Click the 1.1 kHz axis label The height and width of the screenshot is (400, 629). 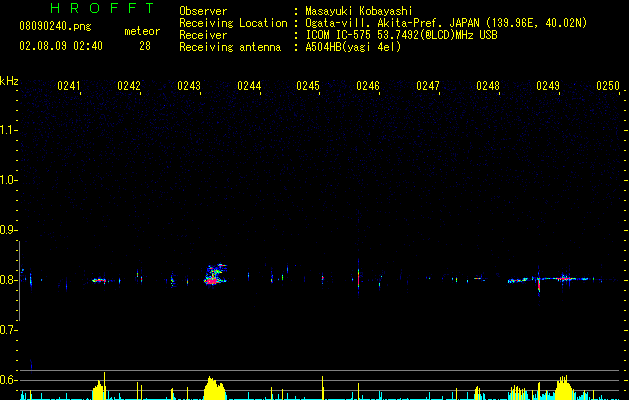(x=8, y=130)
